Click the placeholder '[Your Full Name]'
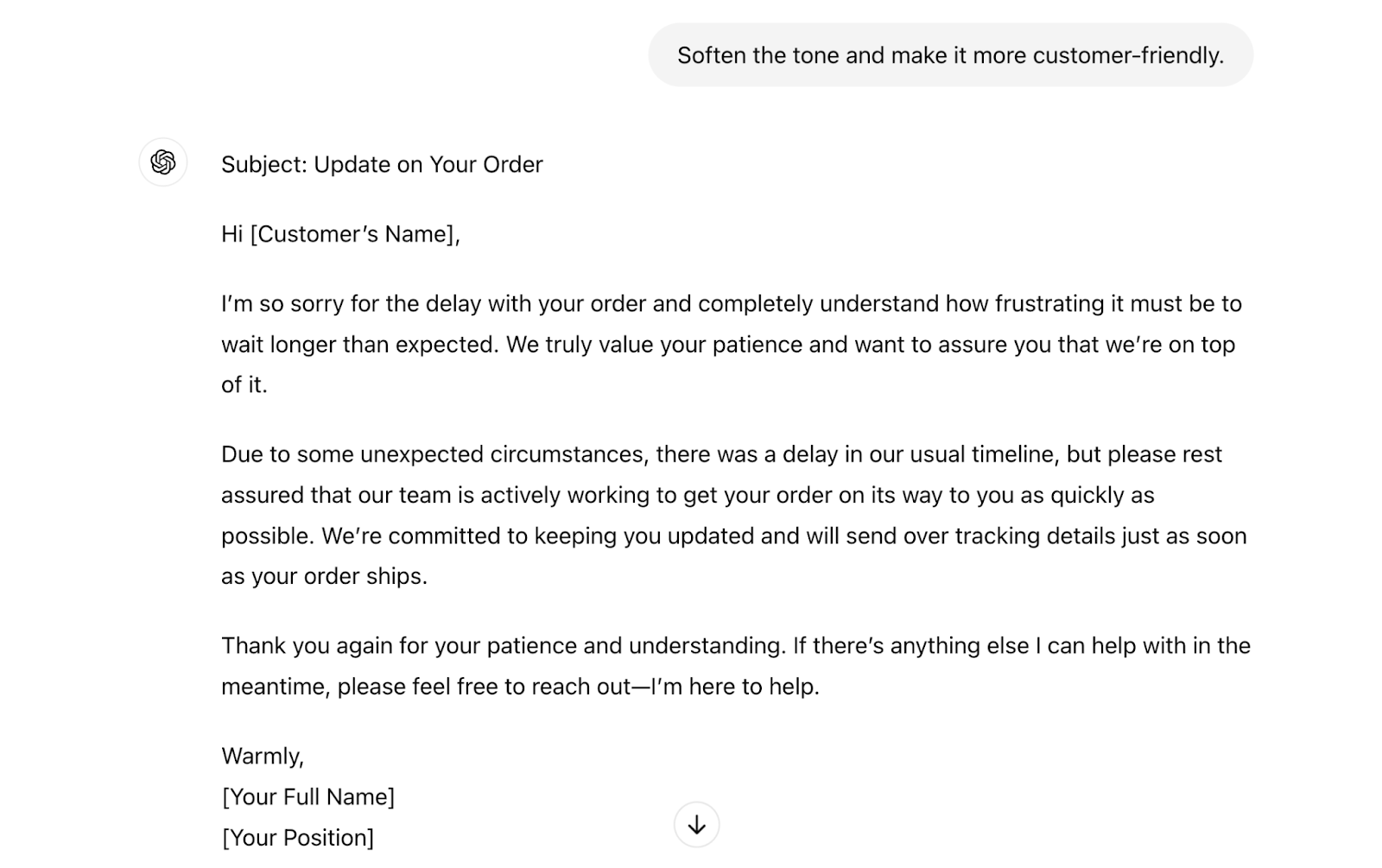1382x868 pixels. coord(309,796)
